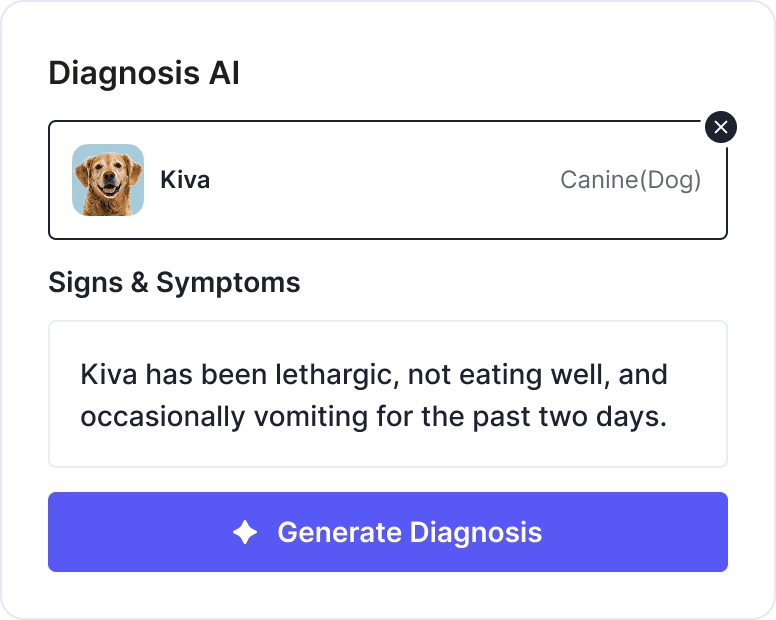776x620 pixels.
Task: Click the word 'been' in symptoms text
Action: (226, 376)
